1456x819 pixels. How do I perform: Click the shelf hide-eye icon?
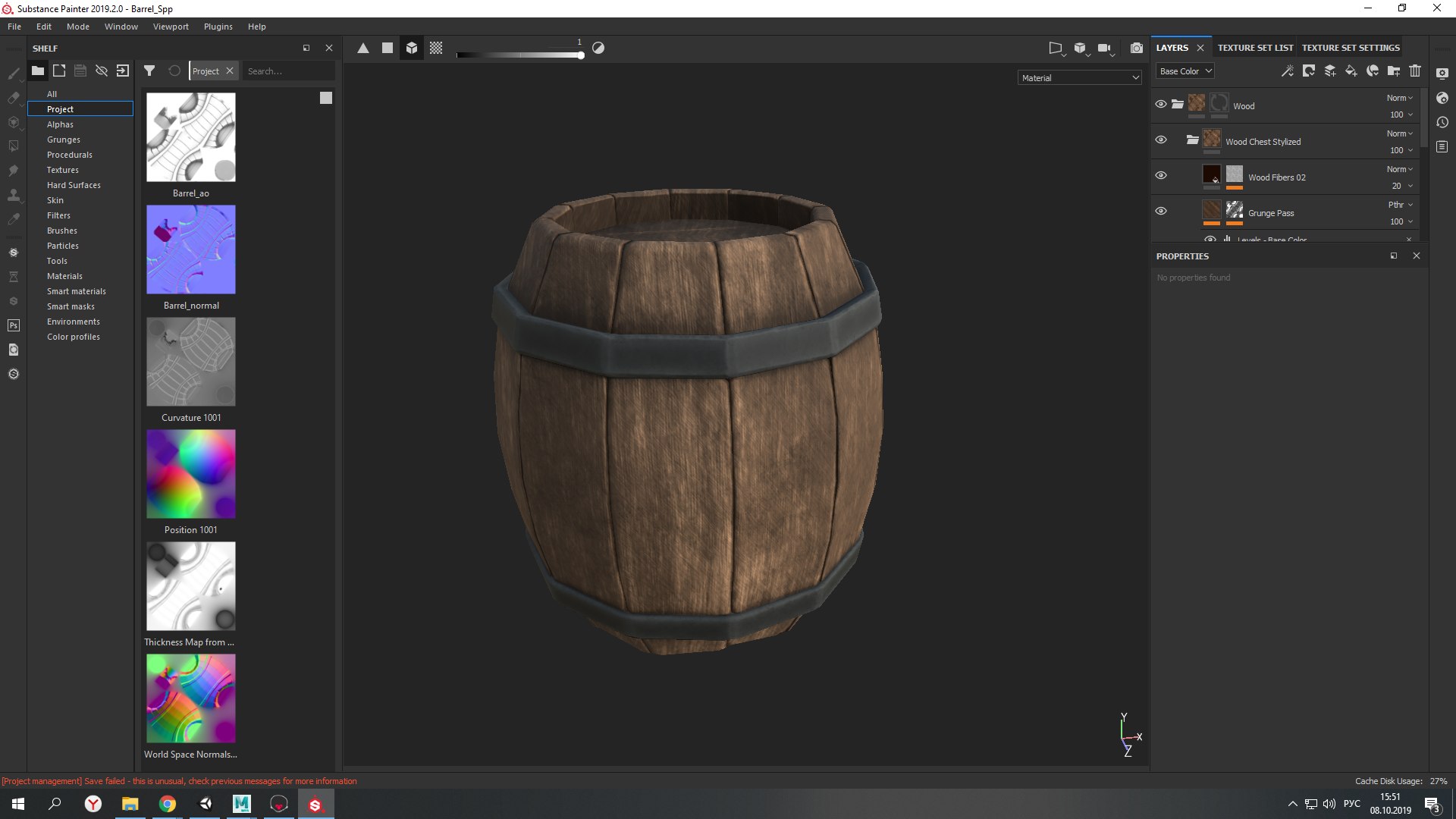click(102, 71)
